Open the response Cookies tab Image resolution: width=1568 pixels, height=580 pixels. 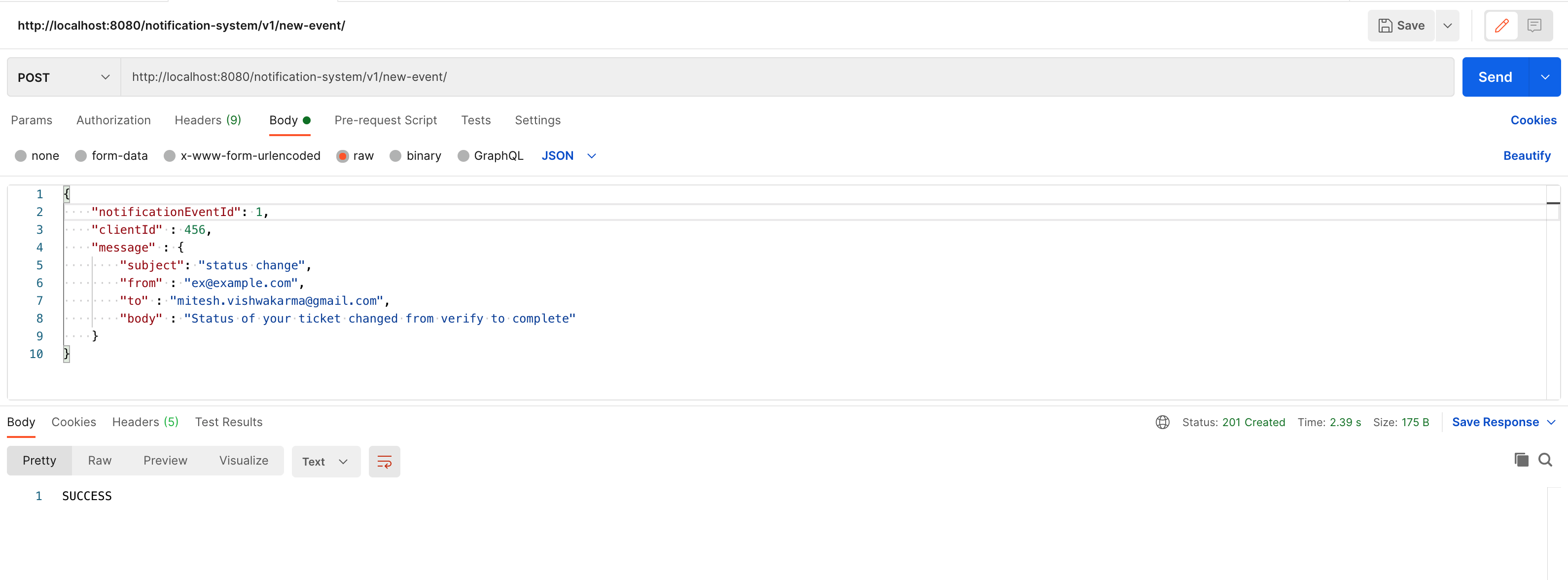click(x=73, y=422)
